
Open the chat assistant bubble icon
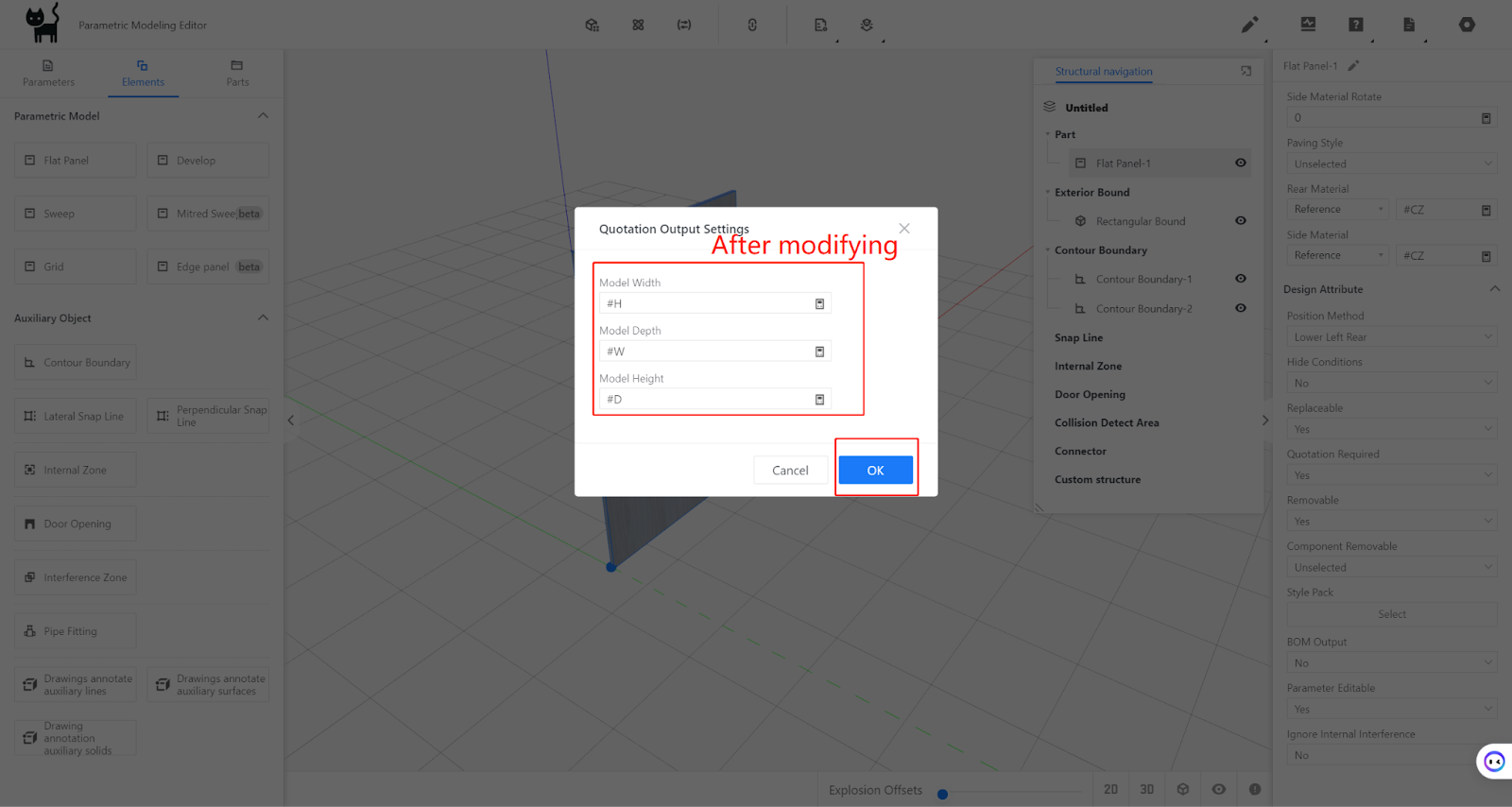coord(1494,761)
